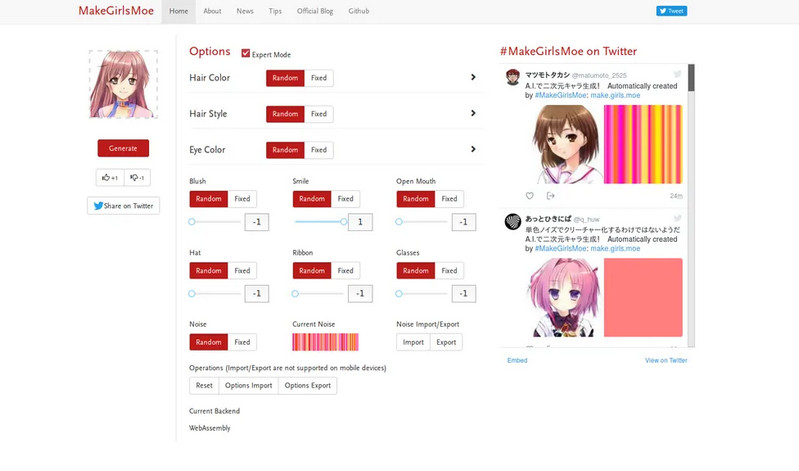
Task: Click the Reset button
Action: pyautogui.click(x=204, y=385)
